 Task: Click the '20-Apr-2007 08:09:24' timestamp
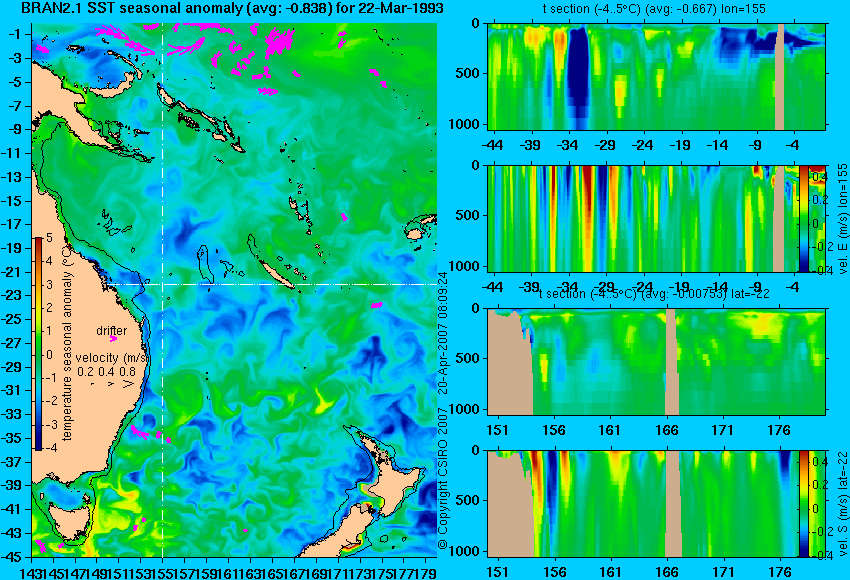tap(443, 334)
